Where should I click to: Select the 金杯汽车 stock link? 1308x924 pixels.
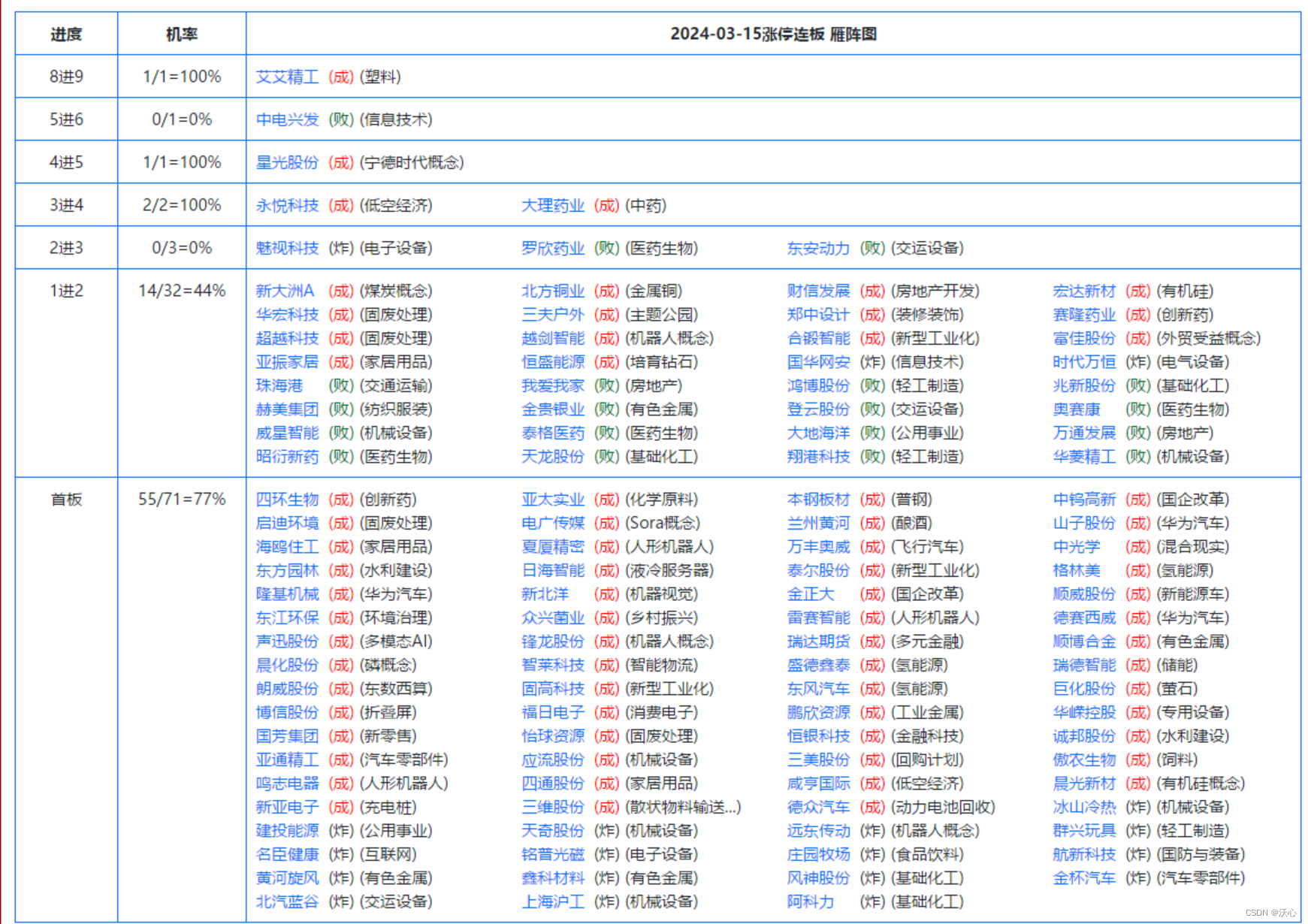pos(1084,878)
